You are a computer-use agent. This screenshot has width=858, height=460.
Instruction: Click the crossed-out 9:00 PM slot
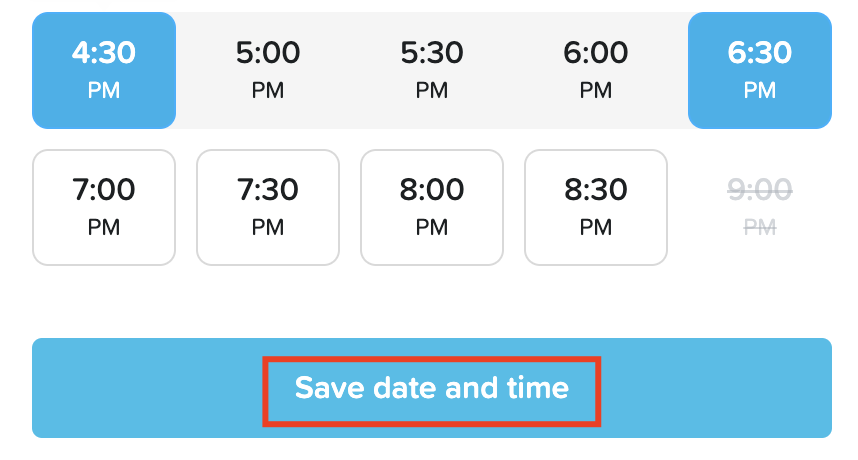[760, 207]
